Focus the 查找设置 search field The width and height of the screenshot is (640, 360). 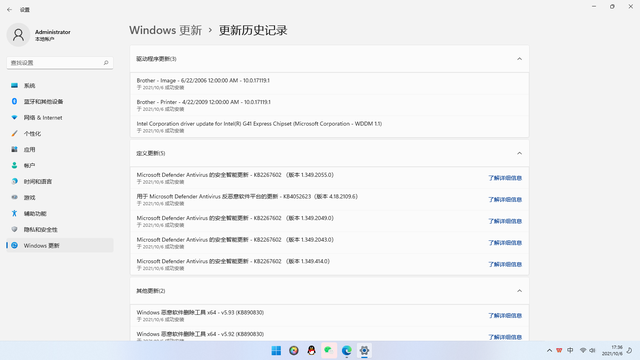pyautogui.click(x=60, y=63)
